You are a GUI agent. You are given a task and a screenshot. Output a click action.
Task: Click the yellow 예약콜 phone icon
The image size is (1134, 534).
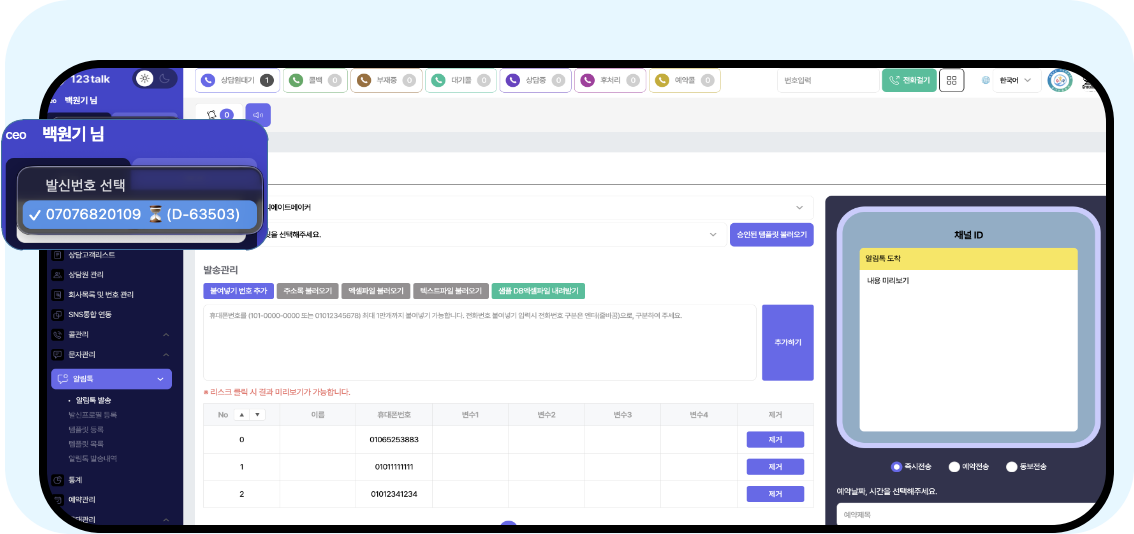click(662, 80)
